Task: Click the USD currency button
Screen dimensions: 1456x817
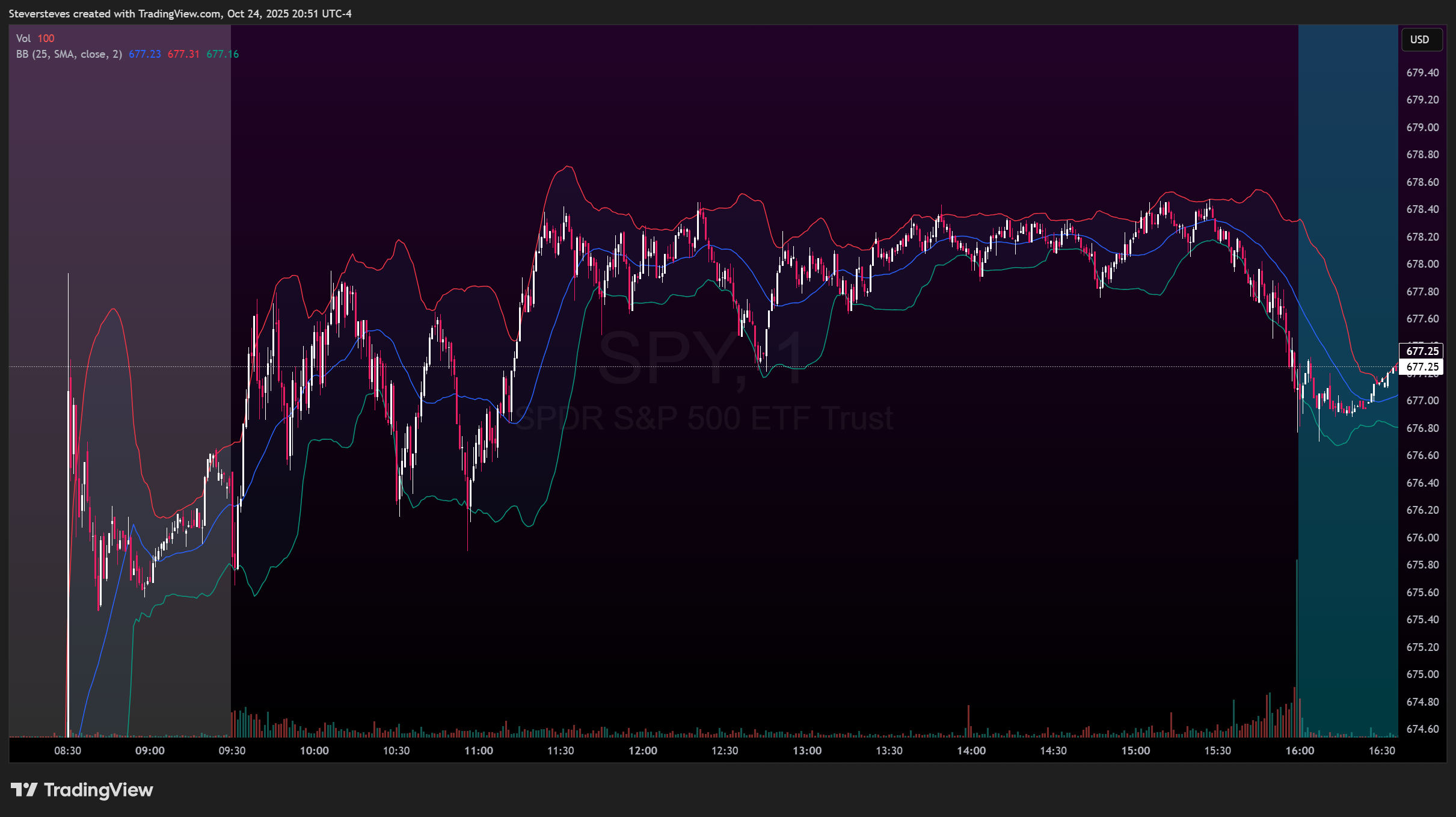Action: tap(1422, 40)
